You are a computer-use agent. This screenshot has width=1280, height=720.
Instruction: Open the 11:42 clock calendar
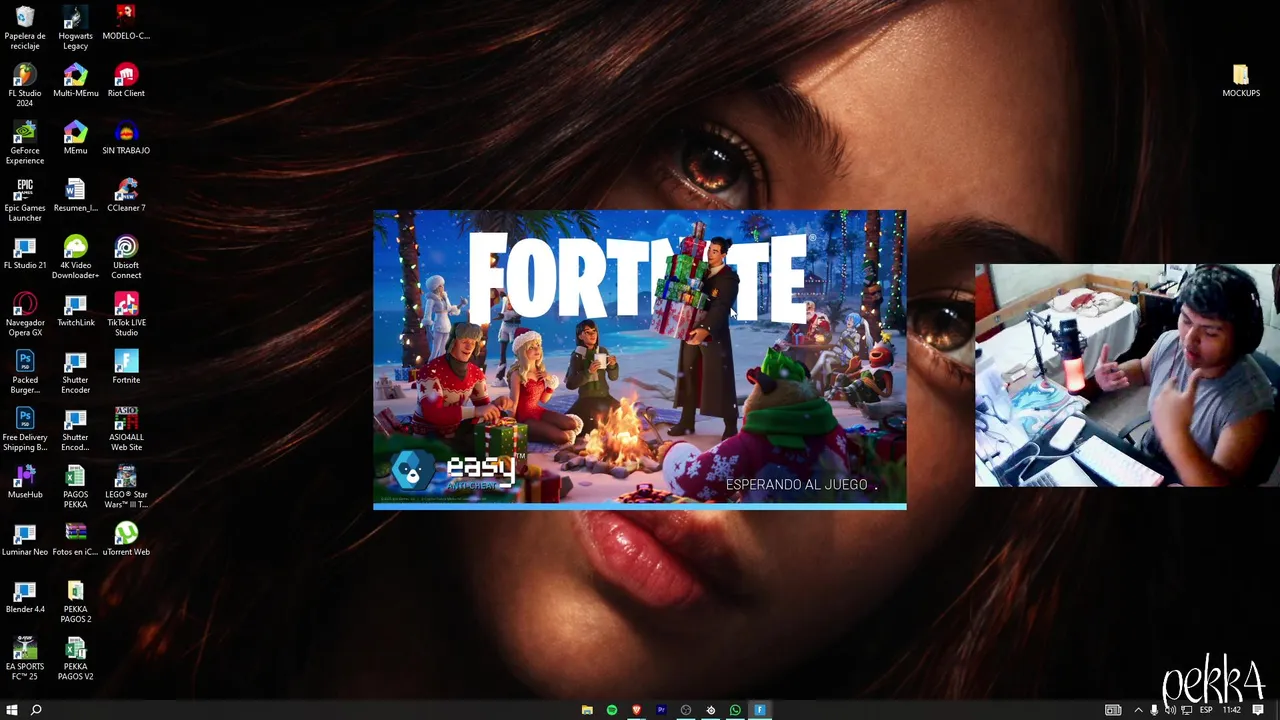click(1231, 710)
